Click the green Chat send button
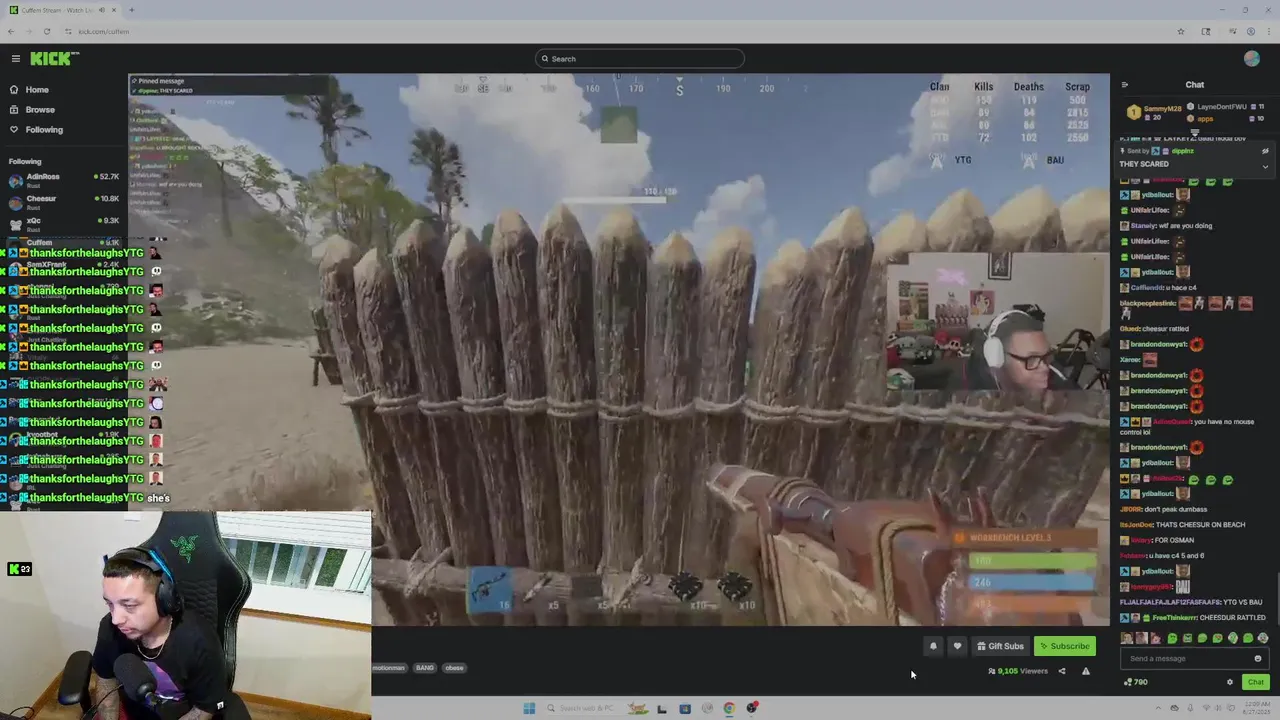1280x720 pixels. pos(1256,682)
